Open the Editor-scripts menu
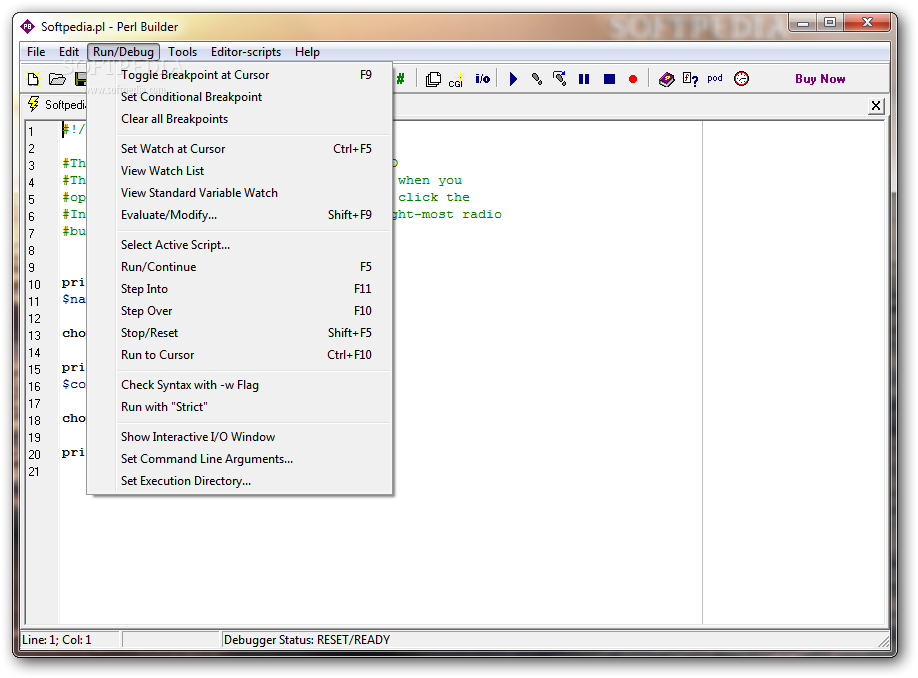This screenshot has height=678, width=918. (x=246, y=52)
